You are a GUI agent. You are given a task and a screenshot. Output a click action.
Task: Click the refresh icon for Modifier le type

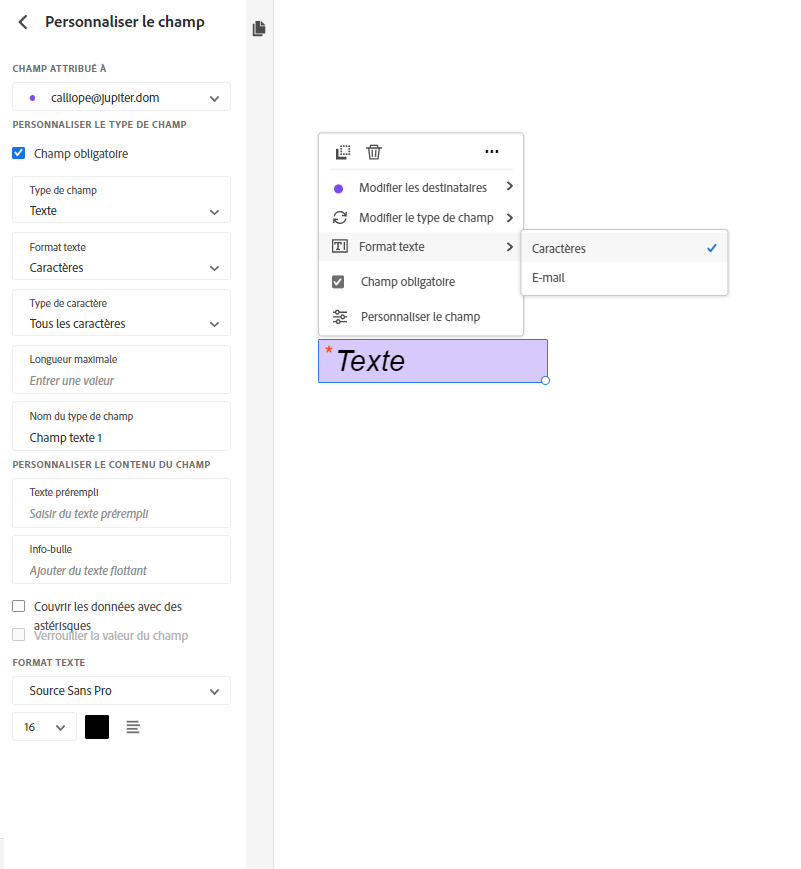pos(340,218)
